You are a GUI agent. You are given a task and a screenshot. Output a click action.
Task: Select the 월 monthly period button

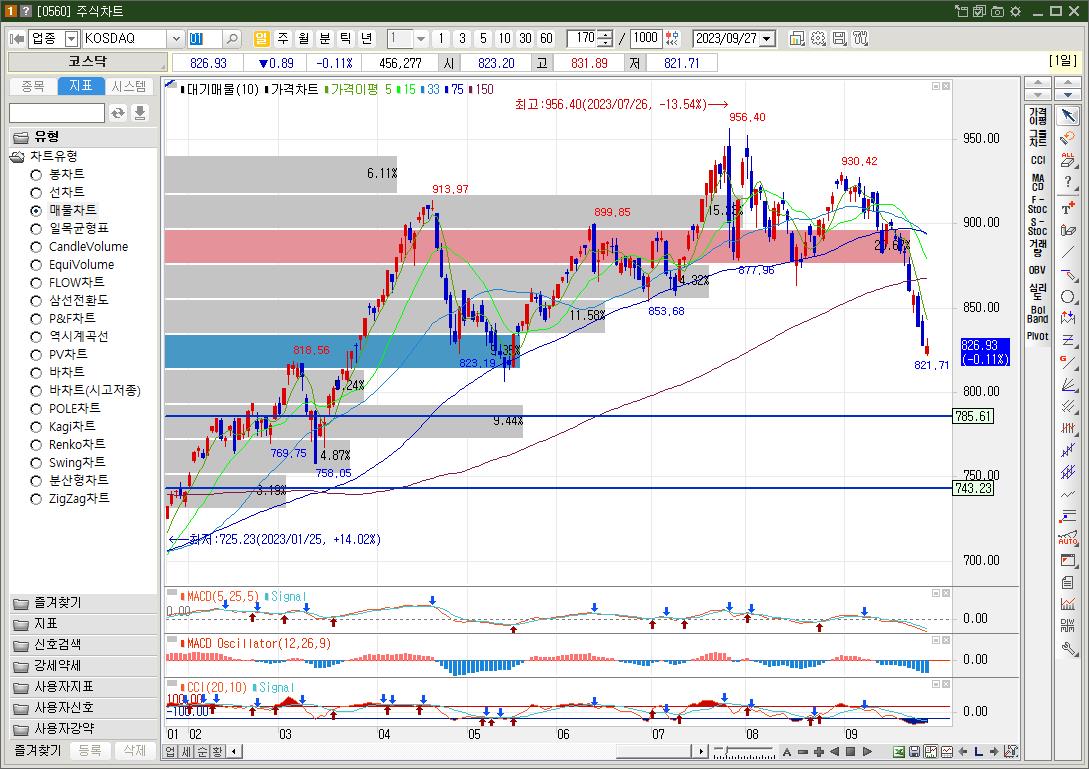[304, 38]
